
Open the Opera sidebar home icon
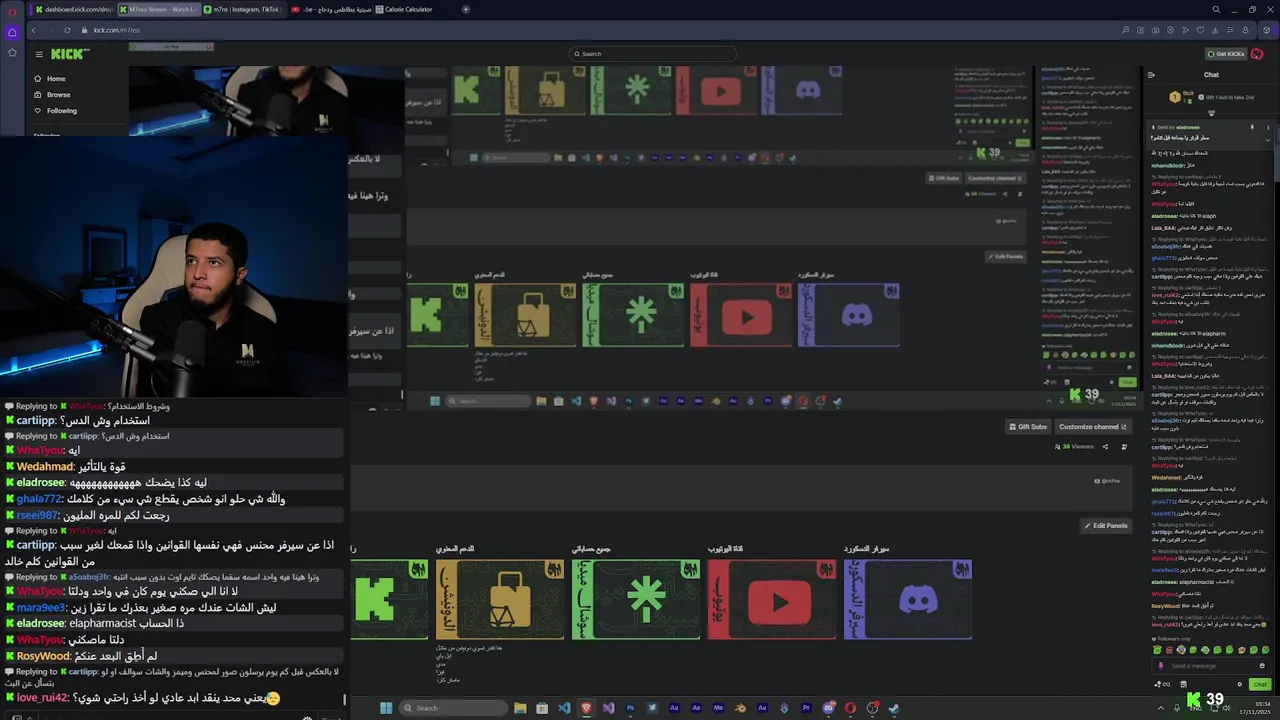pos(12,32)
